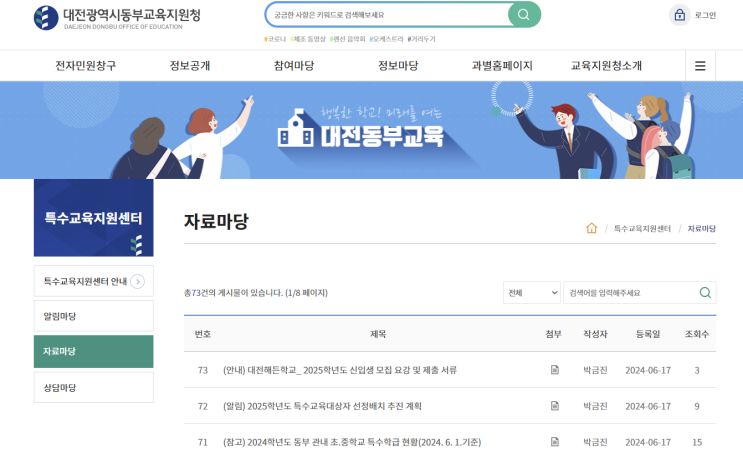Screen dimensions: 743x461
Task: Click the 특수교육지원센터 sidebar title box
Action: 93,218
